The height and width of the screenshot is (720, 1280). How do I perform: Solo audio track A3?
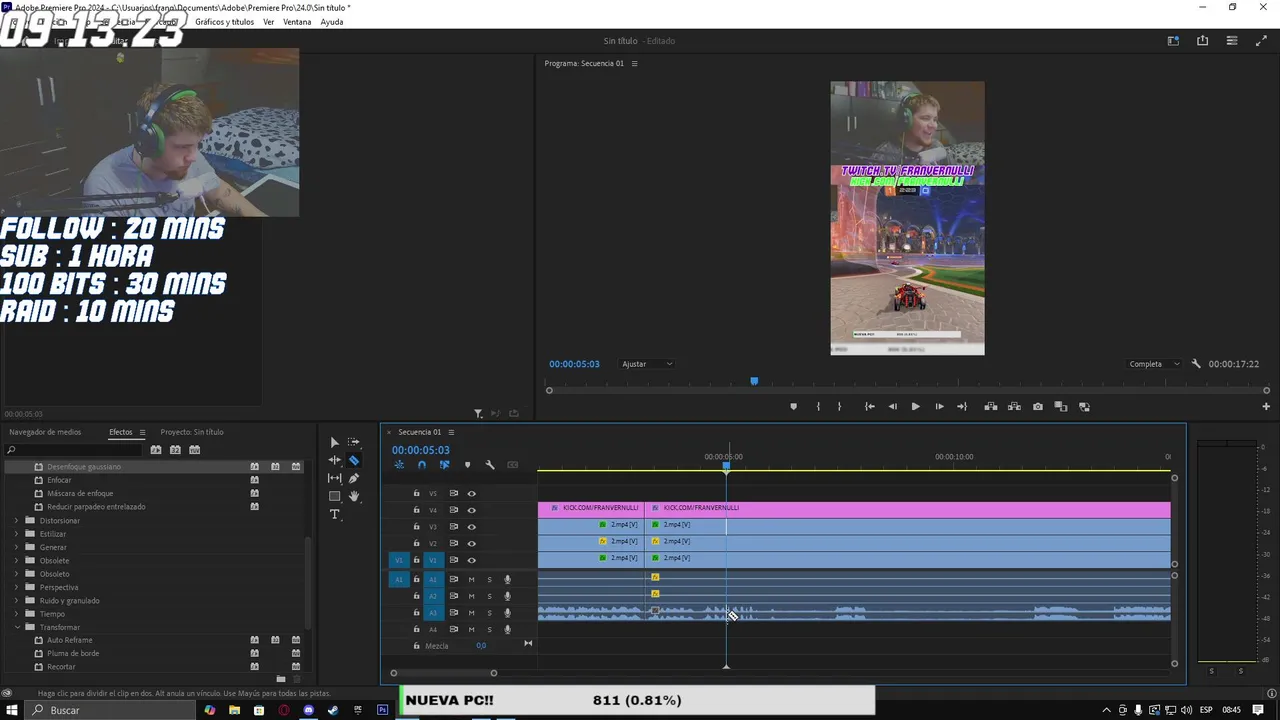tap(489, 613)
